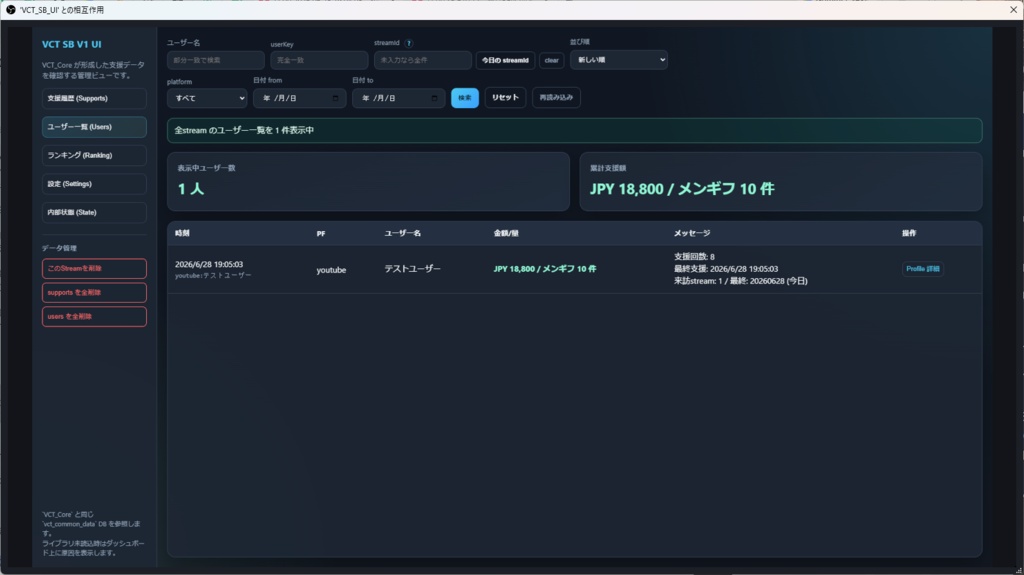Image resolution: width=1024 pixels, height=575 pixels.
Task: Click 最終支援 line in message cell
Action: coord(726,269)
